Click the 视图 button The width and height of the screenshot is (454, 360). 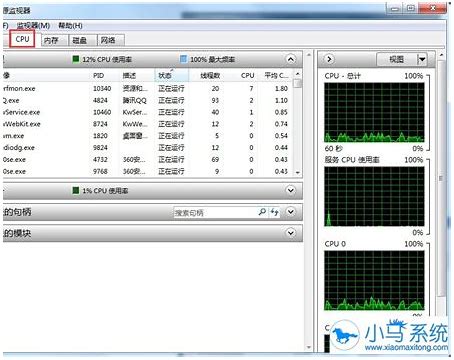tap(397, 60)
